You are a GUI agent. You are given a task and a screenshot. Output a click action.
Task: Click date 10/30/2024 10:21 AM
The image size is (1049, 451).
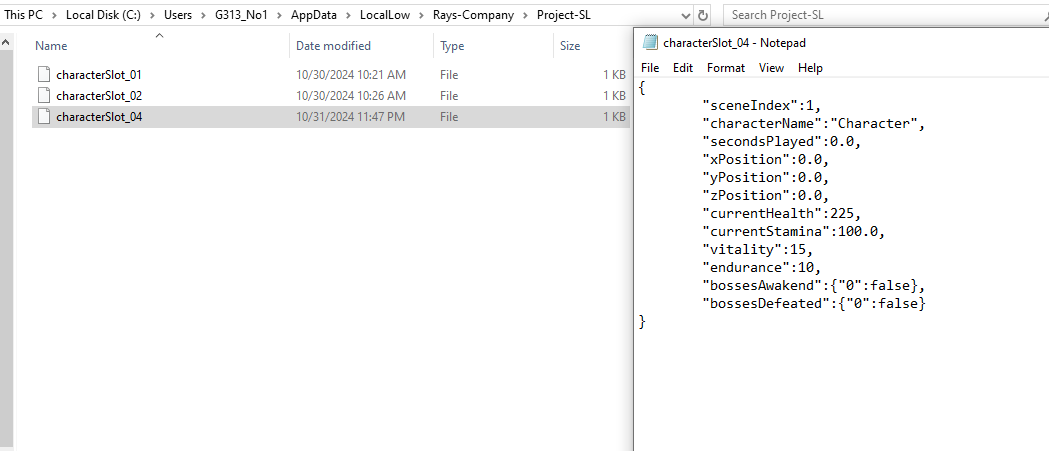tap(351, 74)
